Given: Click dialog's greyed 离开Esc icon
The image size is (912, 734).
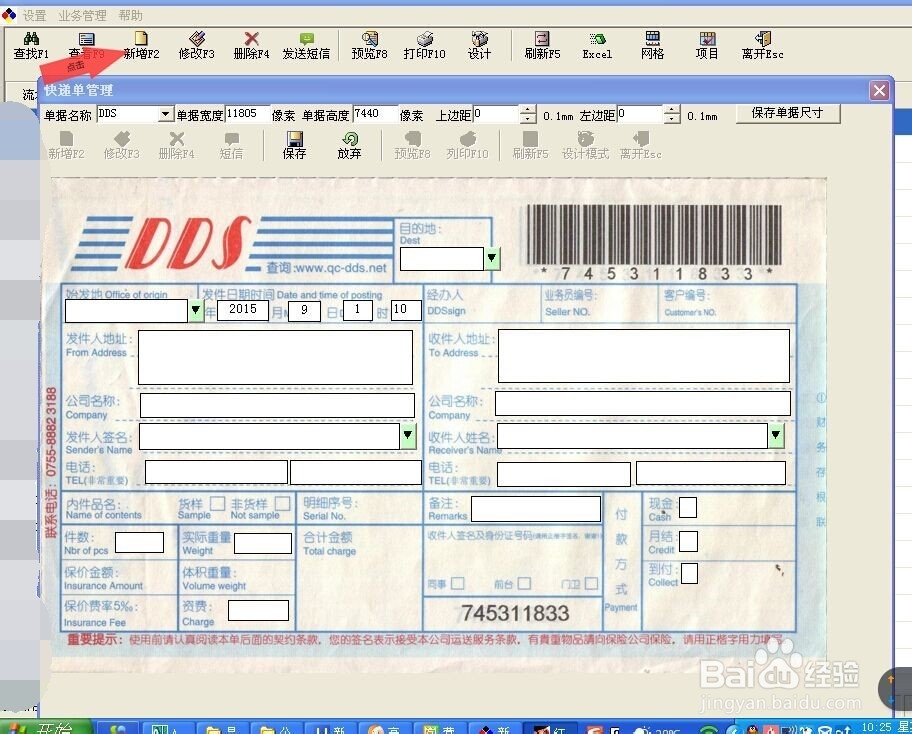Looking at the screenshot, I should pyautogui.click(x=640, y=139).
